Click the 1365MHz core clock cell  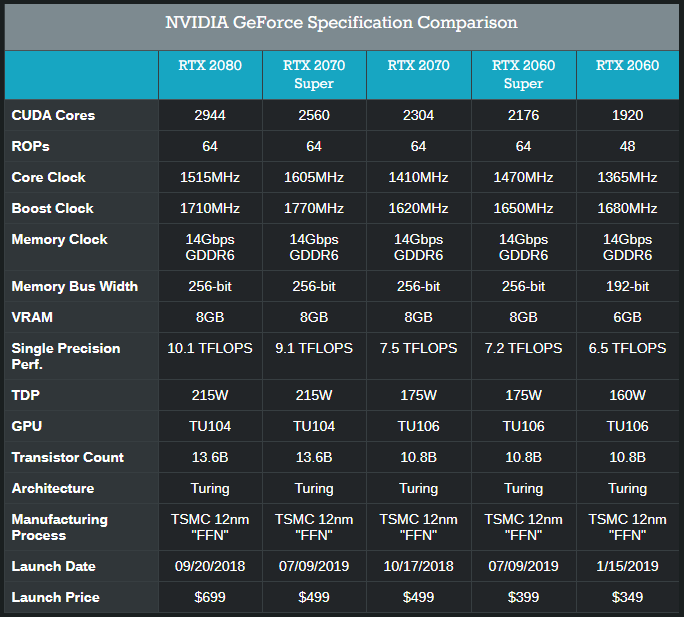[x=627, y=177]
